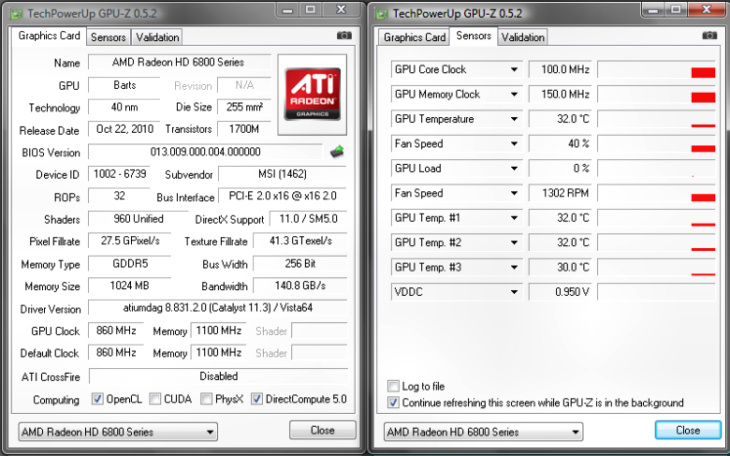The height and width of the screenshot is (456, 730).
Task: Open the GPU Temp. #1 sensor dropdown
Action: (514, 218)
